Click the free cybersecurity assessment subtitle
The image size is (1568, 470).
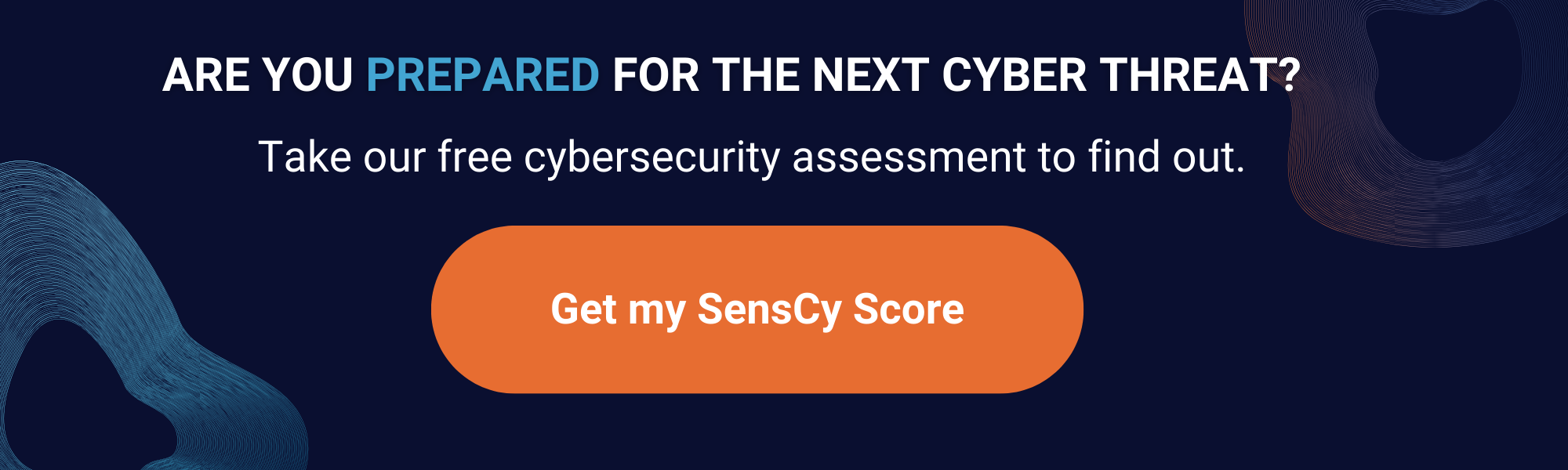click(x=753, y=155)
